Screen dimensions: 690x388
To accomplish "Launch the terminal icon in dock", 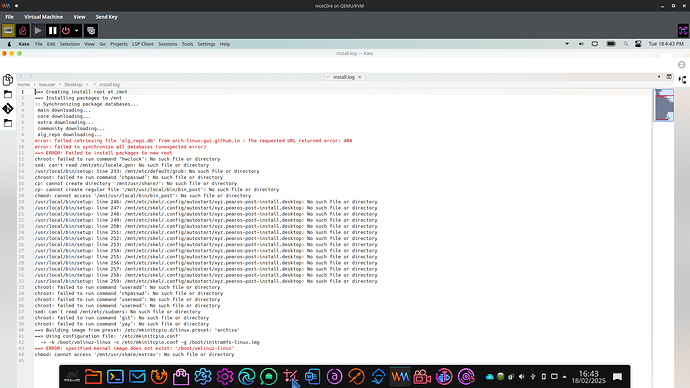I will pos(115,377).
